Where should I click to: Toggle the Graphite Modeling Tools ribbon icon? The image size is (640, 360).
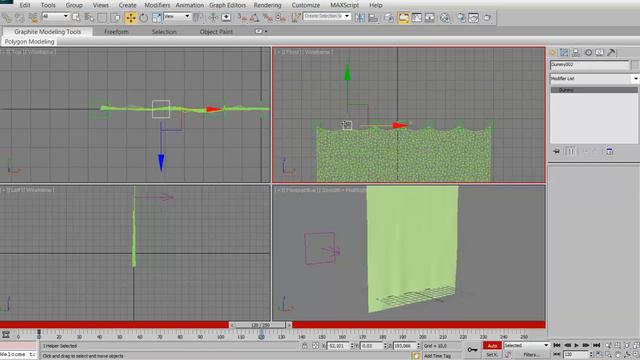[x=403, y=18]
